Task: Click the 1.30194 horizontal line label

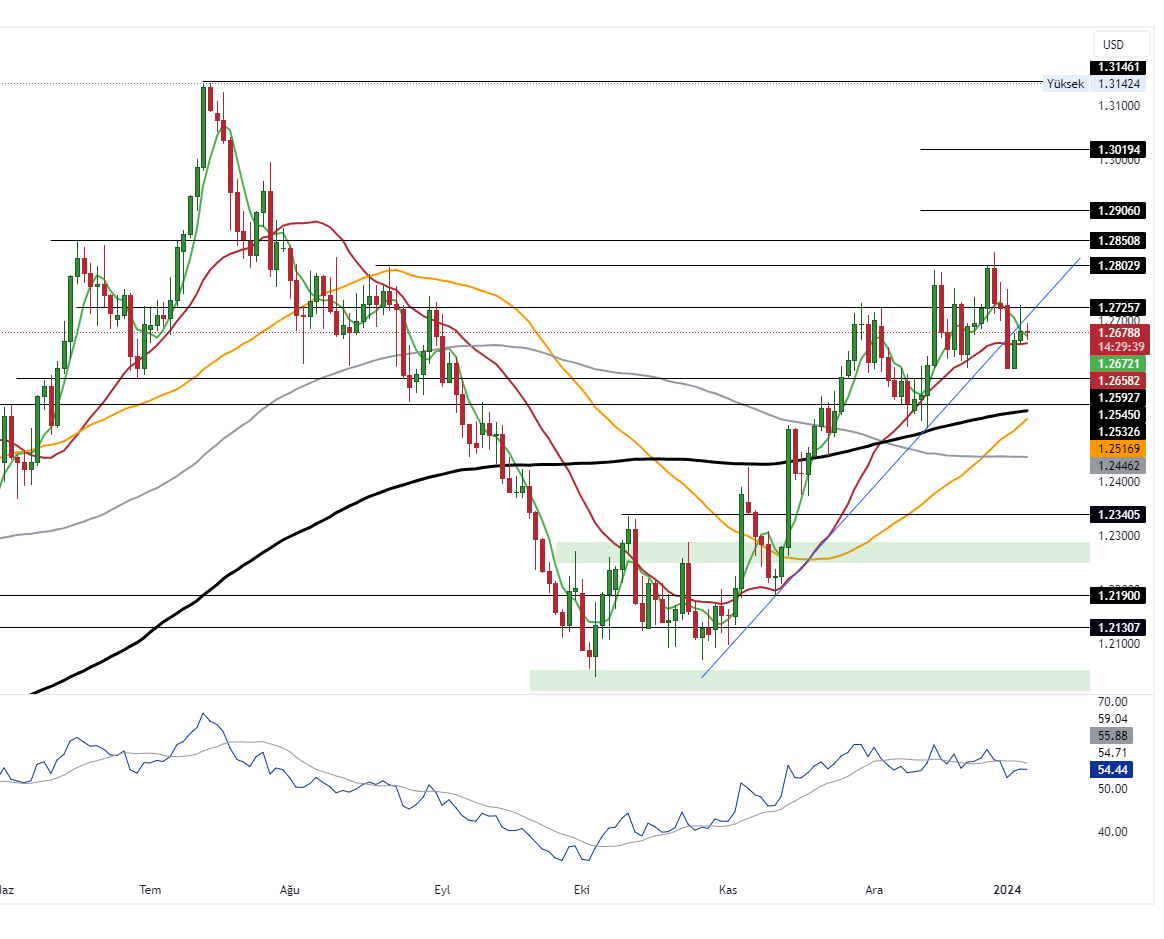Action: (1120, 150)
